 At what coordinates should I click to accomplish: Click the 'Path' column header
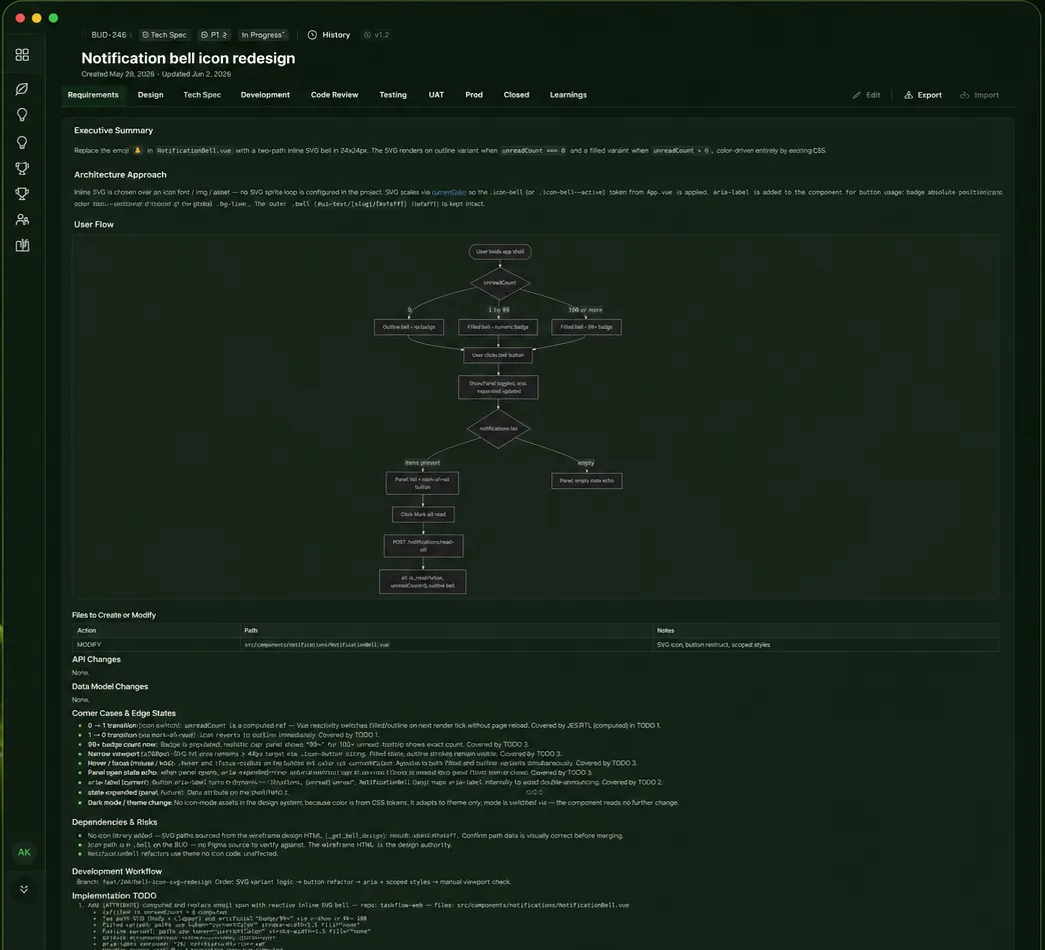pos(251,631)
